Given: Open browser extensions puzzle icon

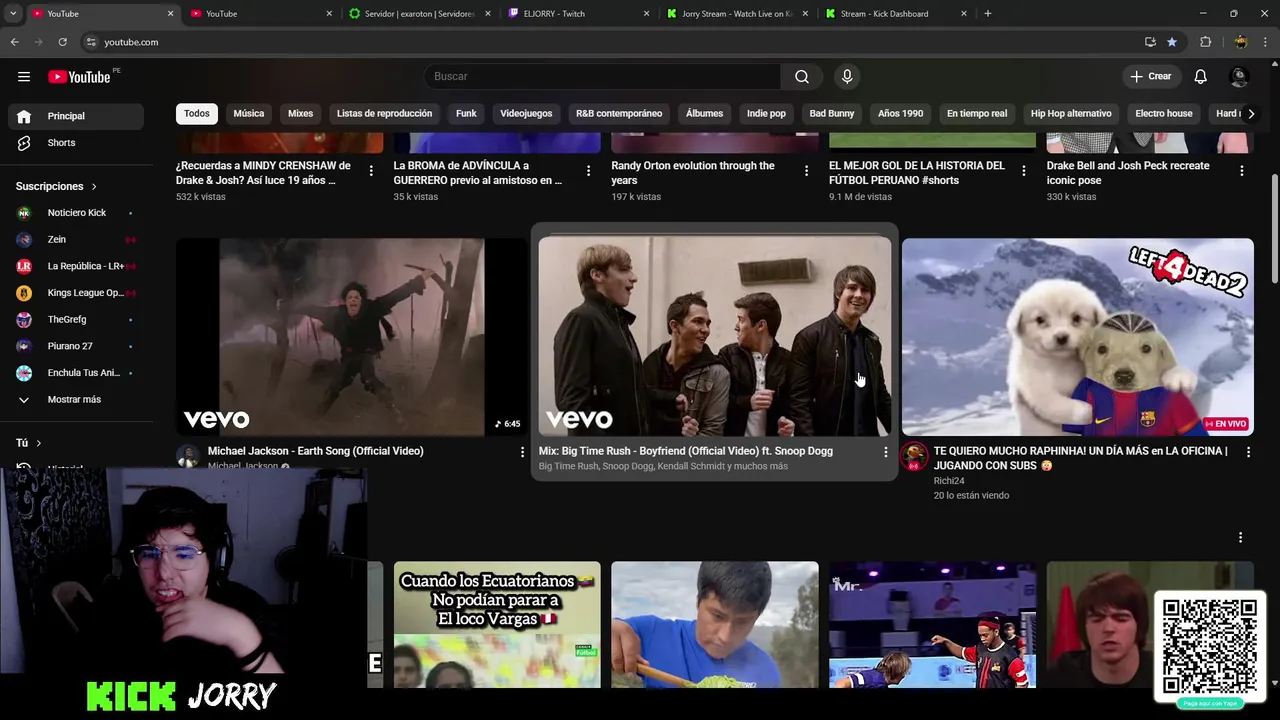Looking at the screenshot, I should tap(1205, 42).
